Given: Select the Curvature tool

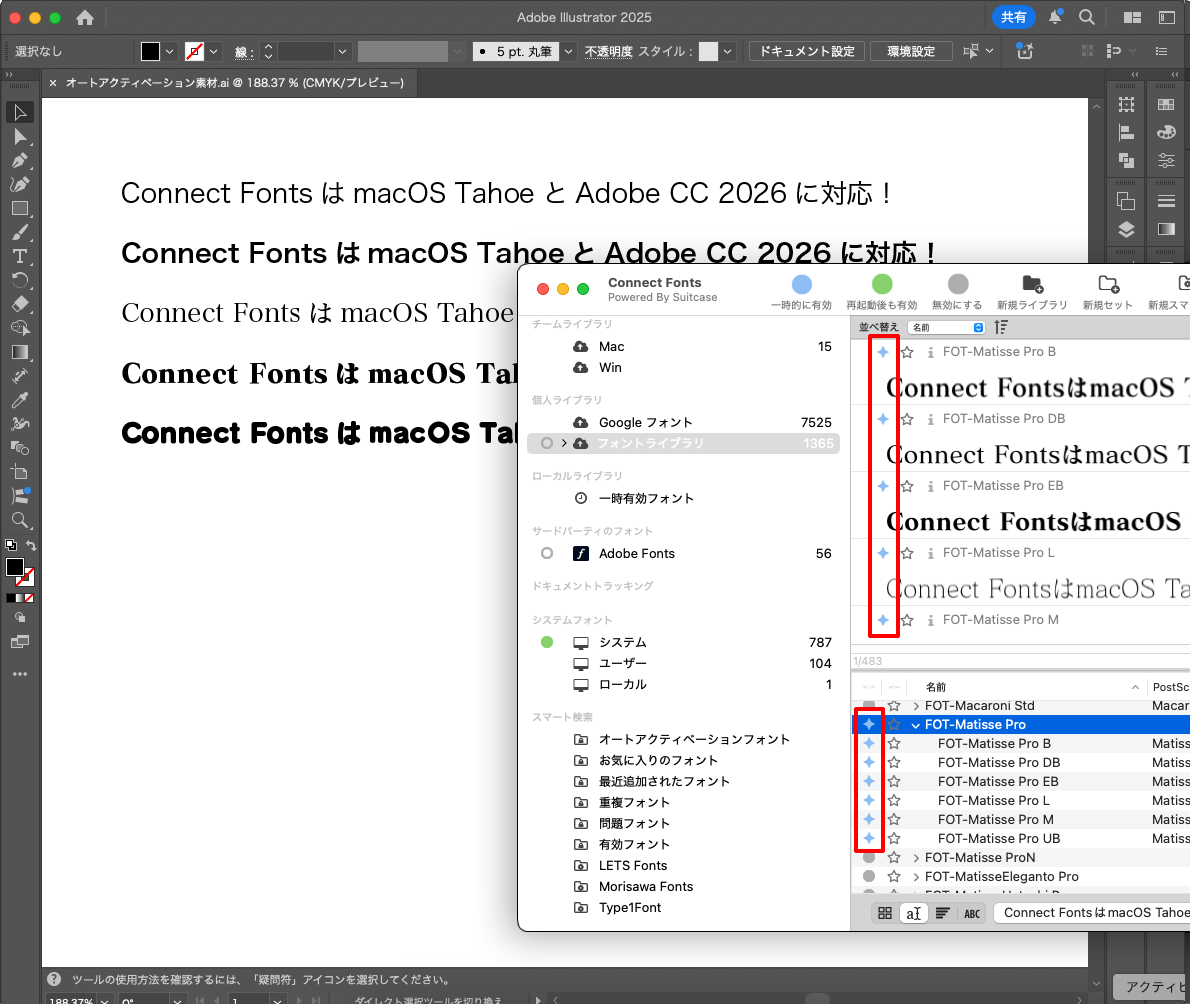Looking at the screenshot, I should [20, 184].
